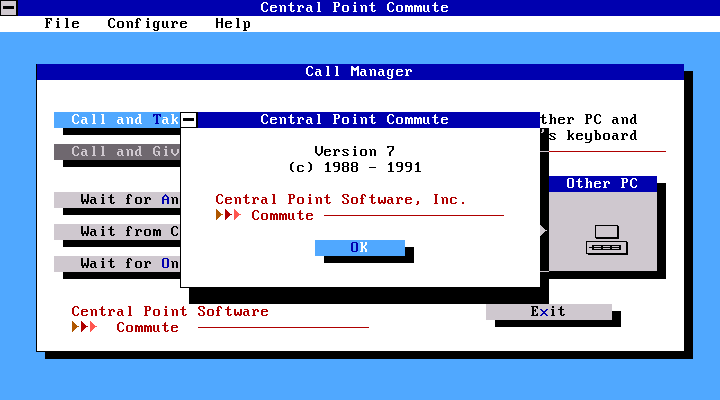The height and width of the screenshot is (400, 720).
Task: Click the Commute arrows logo in dialog
Action: 228,215
